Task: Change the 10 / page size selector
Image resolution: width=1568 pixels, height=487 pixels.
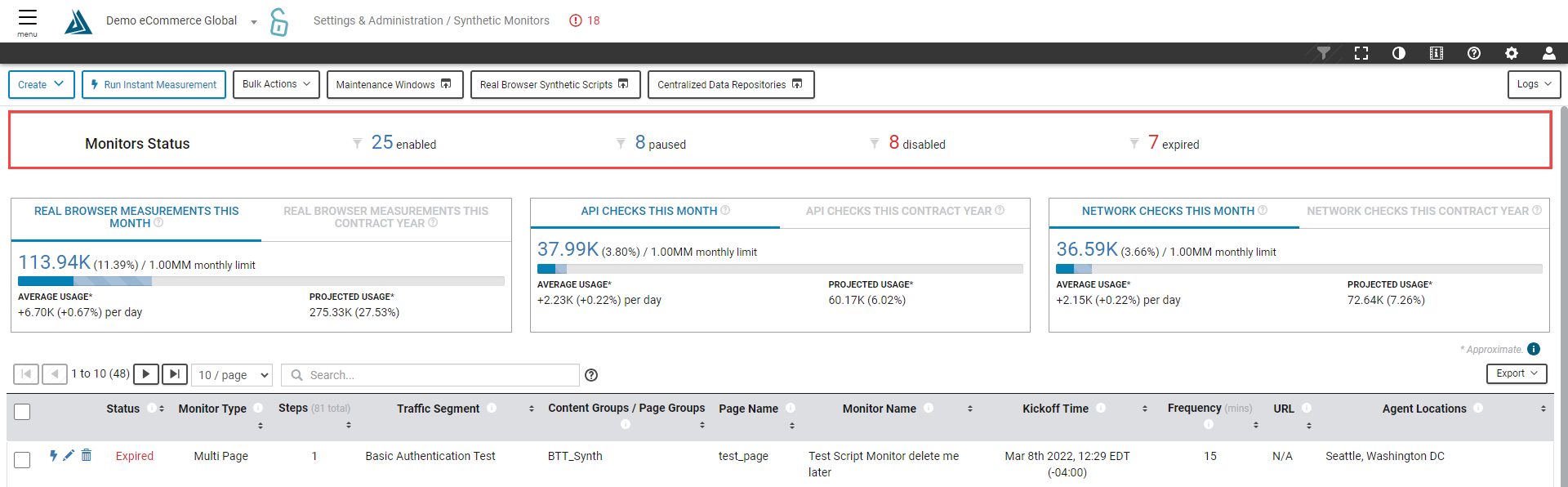Action: tap(232, 375)
